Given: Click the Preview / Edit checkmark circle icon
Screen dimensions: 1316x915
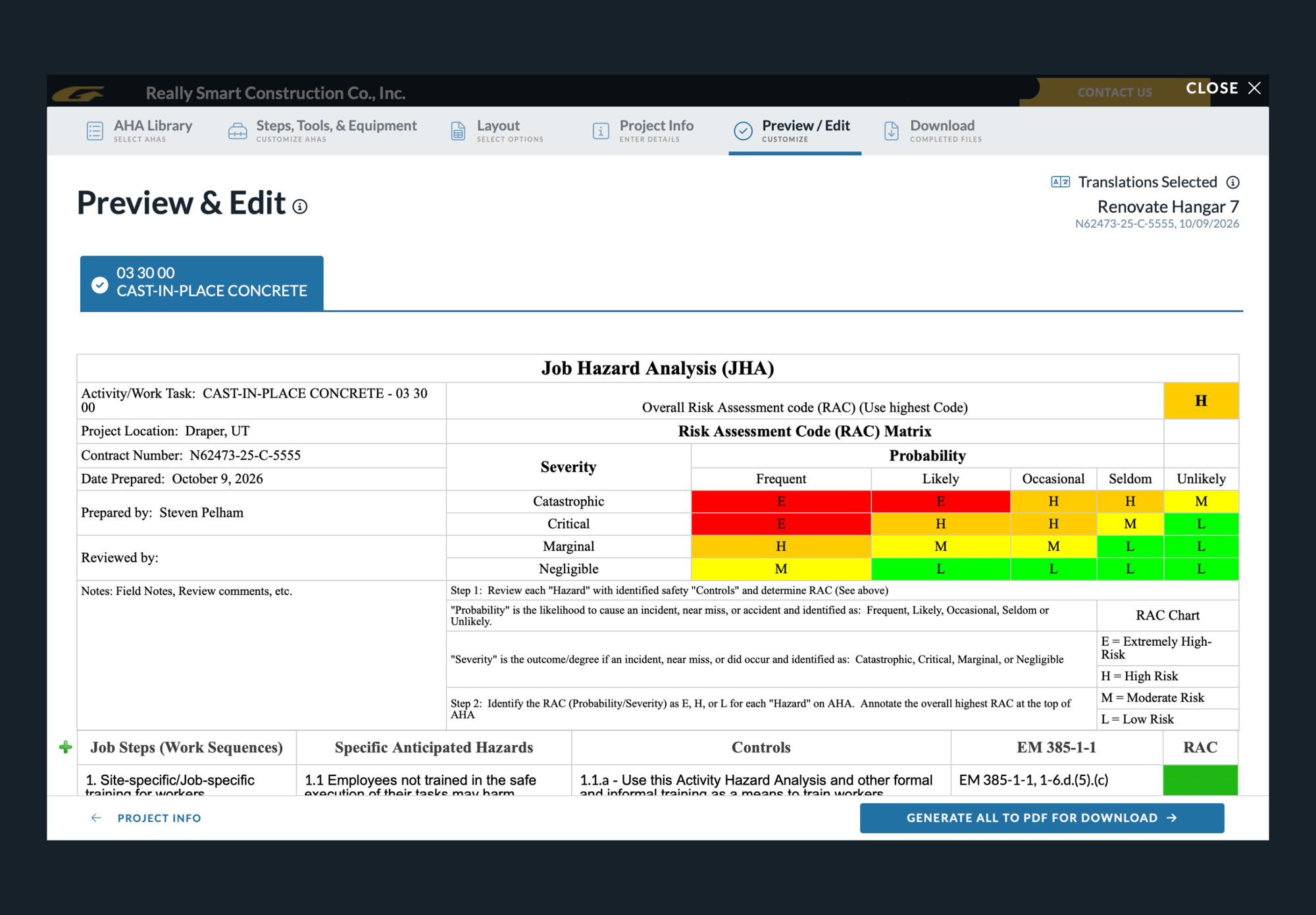Looking at the screenshot, I should (744, 131).
